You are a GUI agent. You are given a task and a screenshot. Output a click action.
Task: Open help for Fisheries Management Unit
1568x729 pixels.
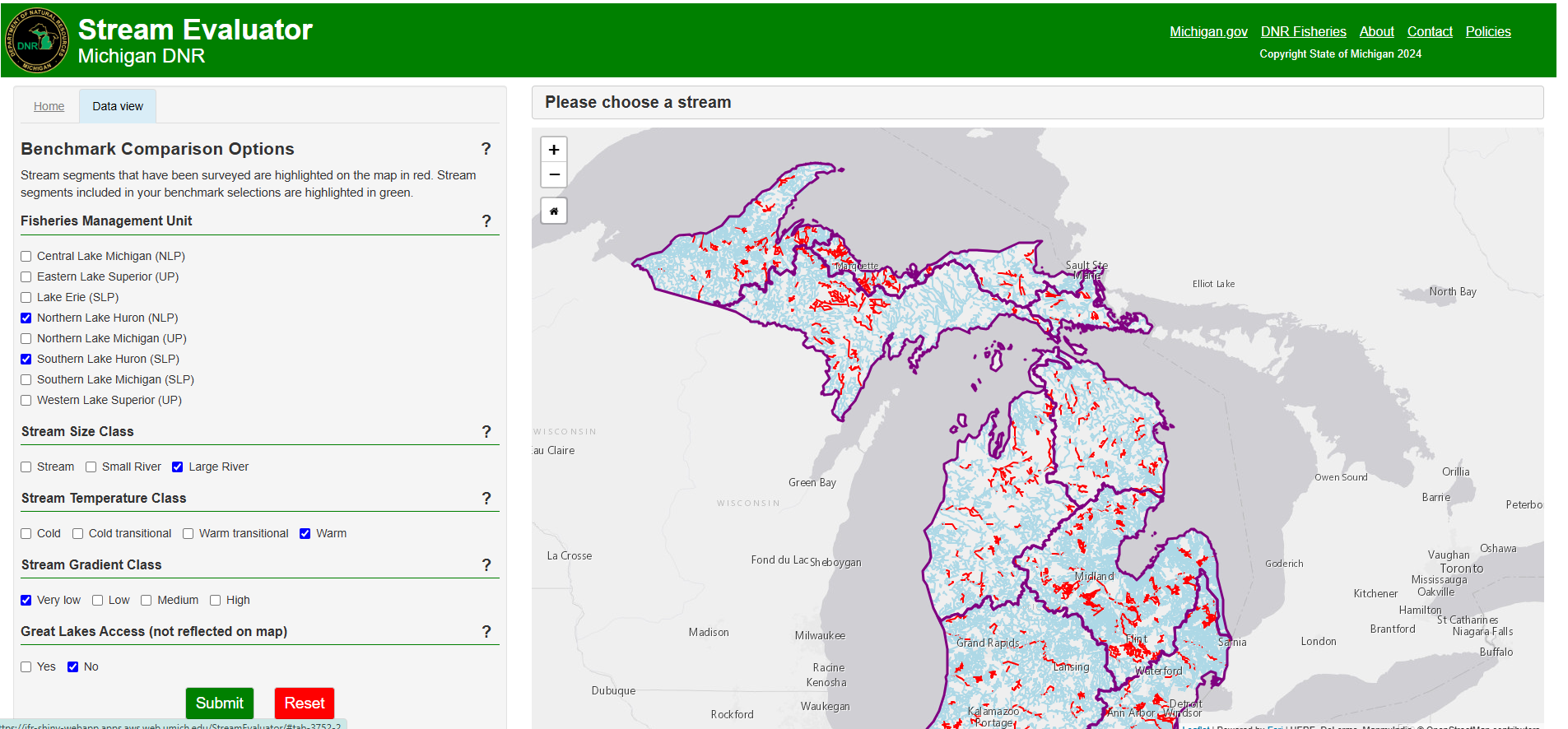pos(486,221)
